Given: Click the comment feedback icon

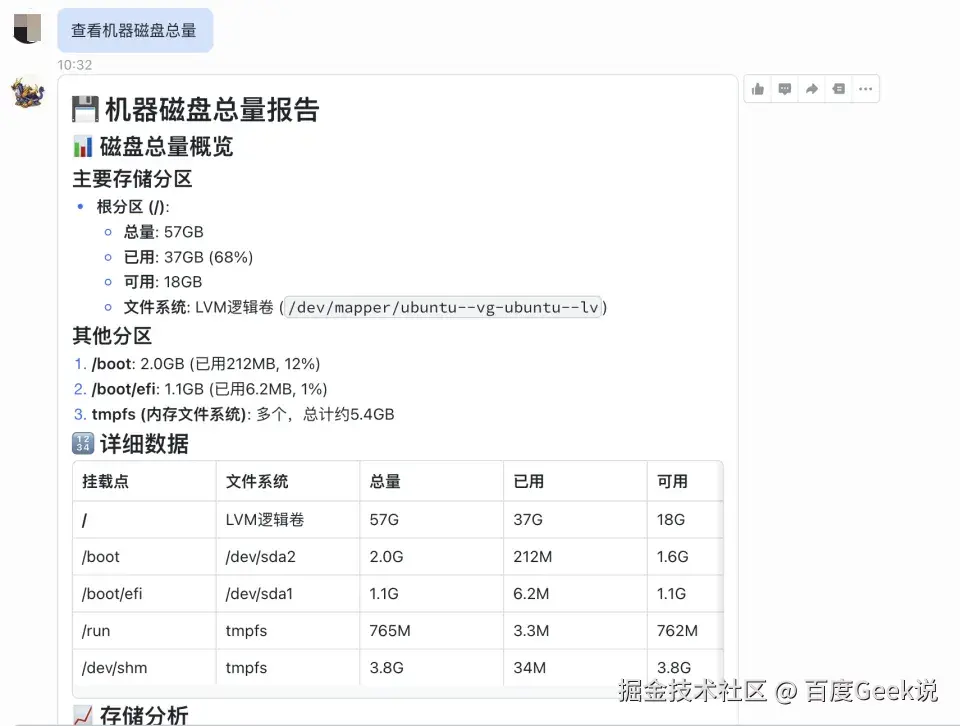Looking at the screenshot, I should [x=784, y=88].
